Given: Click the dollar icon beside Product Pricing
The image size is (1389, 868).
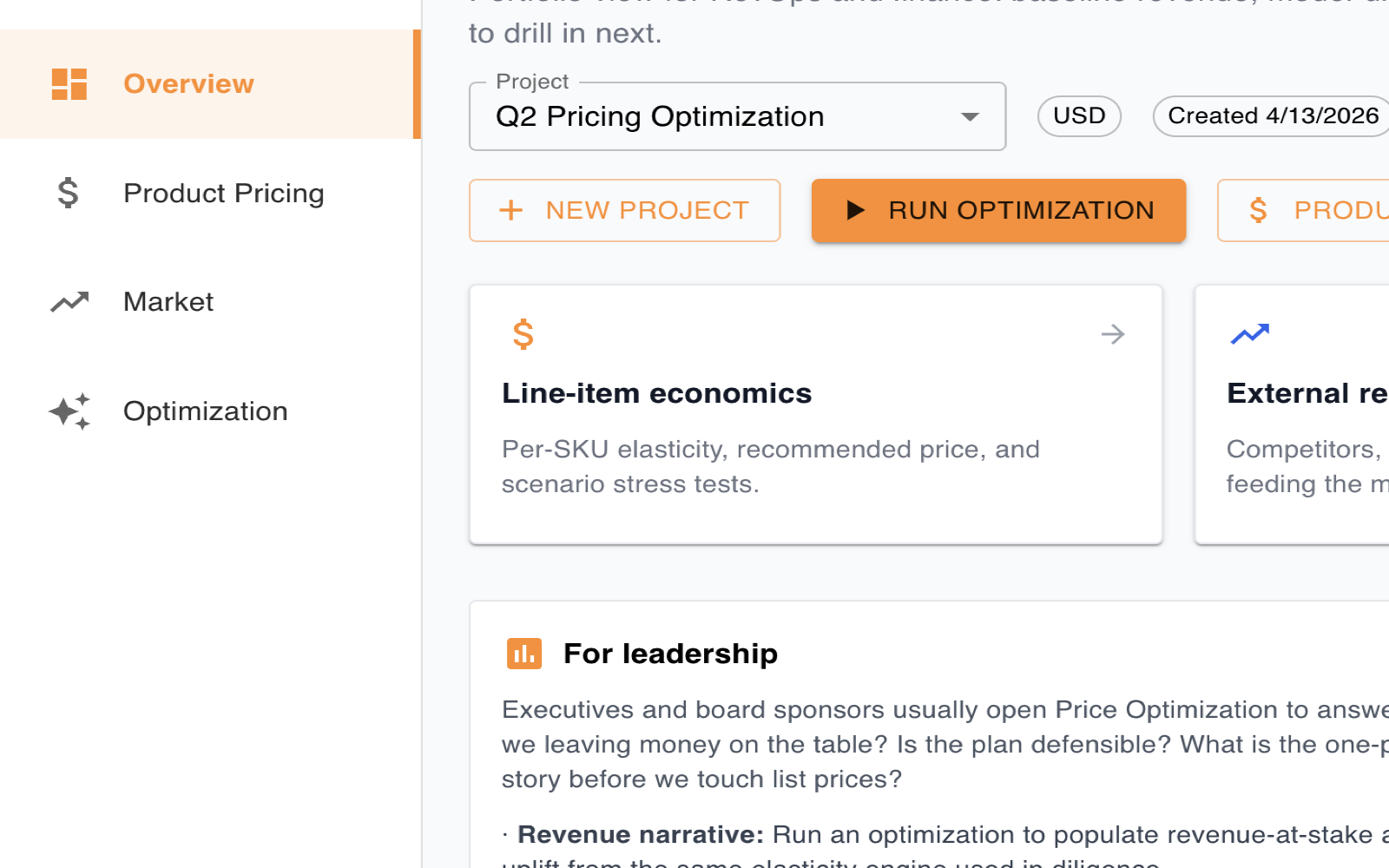Looking at the screenshot, I should coord(68,193).
